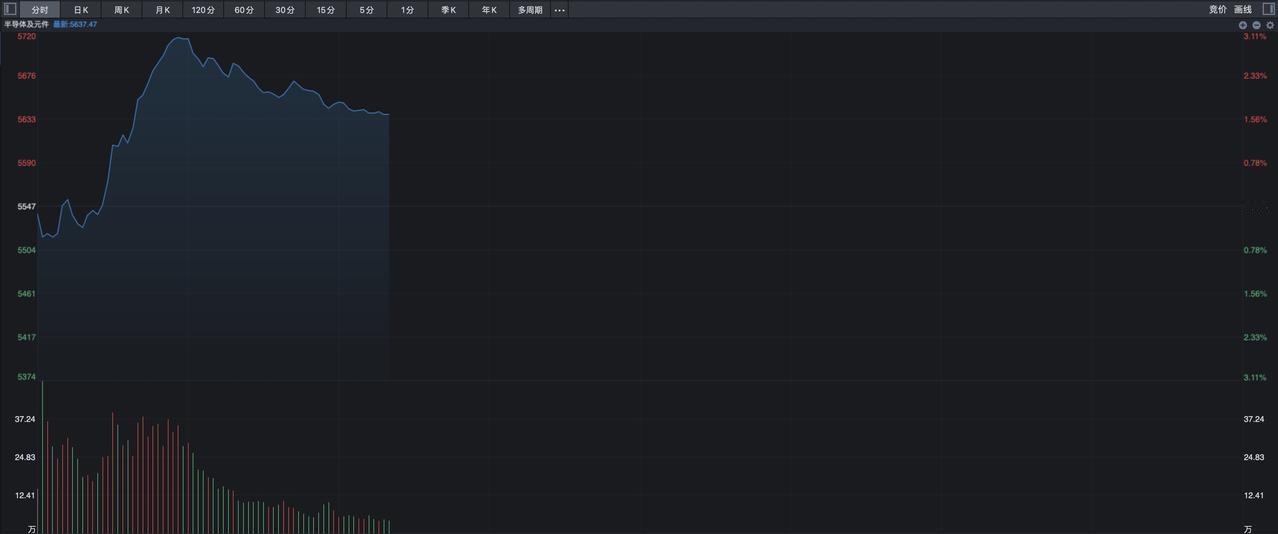1278x534 pixels.
Task: Click the zoom-out minus icon
Action: coord(1257,24)
